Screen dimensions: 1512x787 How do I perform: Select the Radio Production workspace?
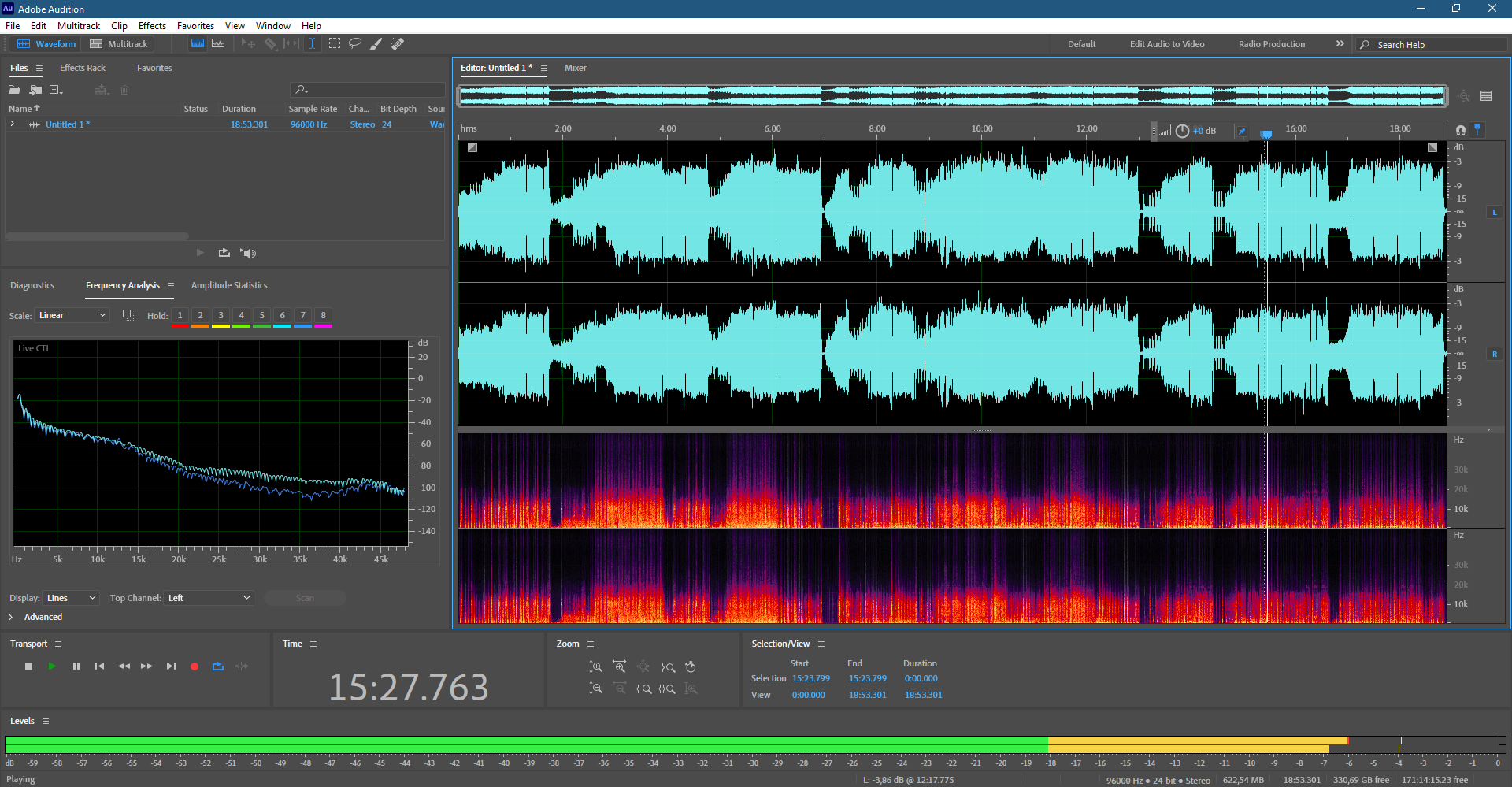coord(1271,44)
